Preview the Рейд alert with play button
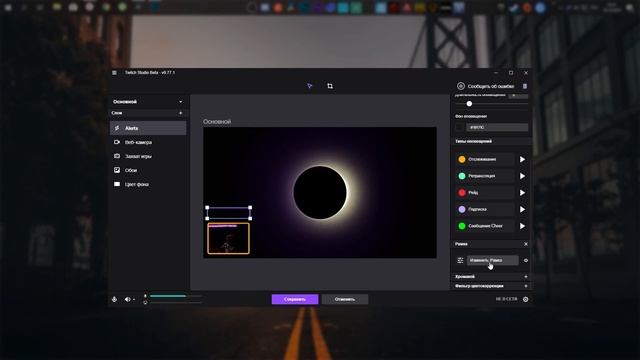Image resolution: width=640 pixels, height=360 pixels. pyautogui.click(x=522, y=193)
